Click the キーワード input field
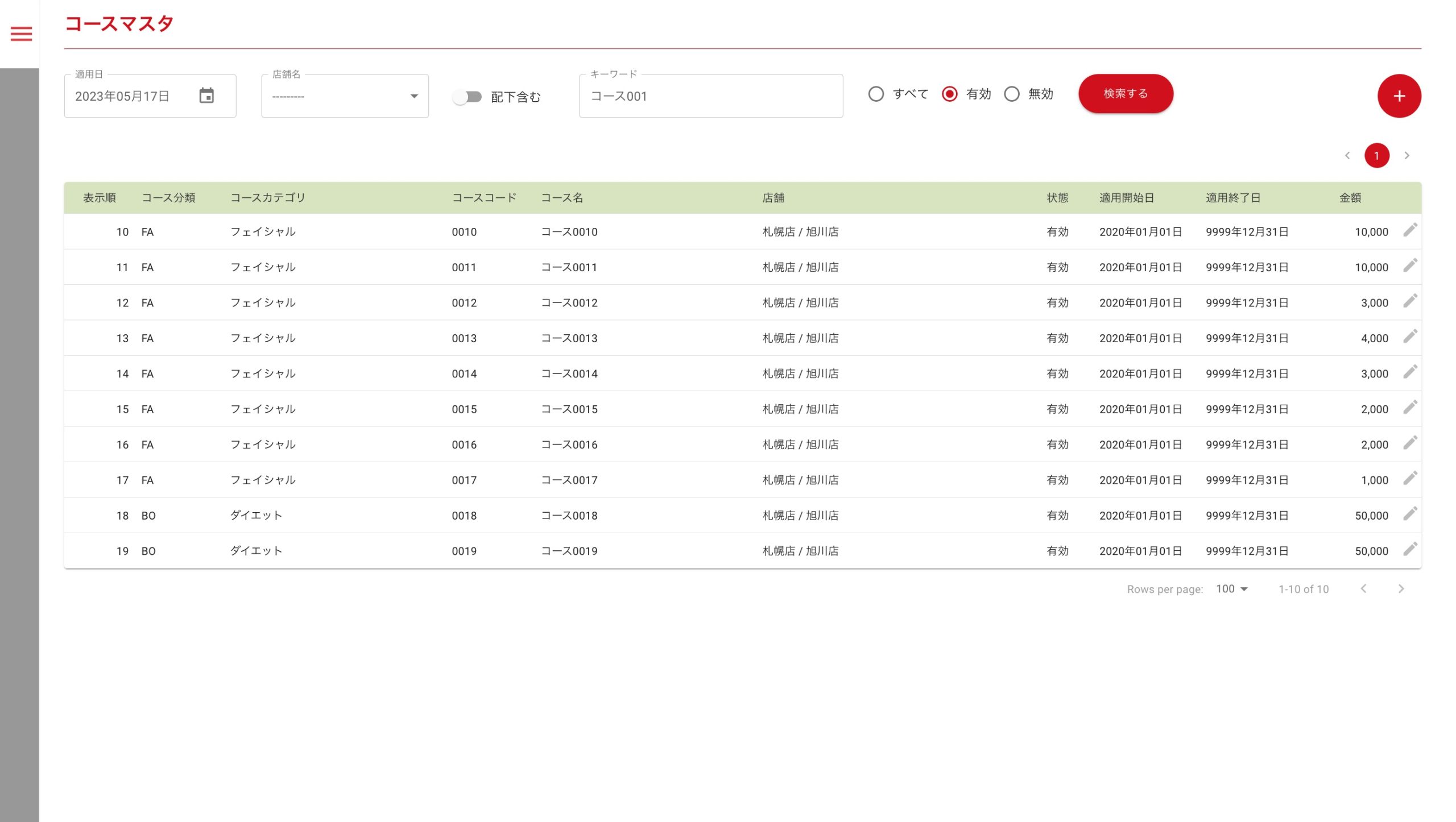The image size is (1456, 822). coord(710,96)
